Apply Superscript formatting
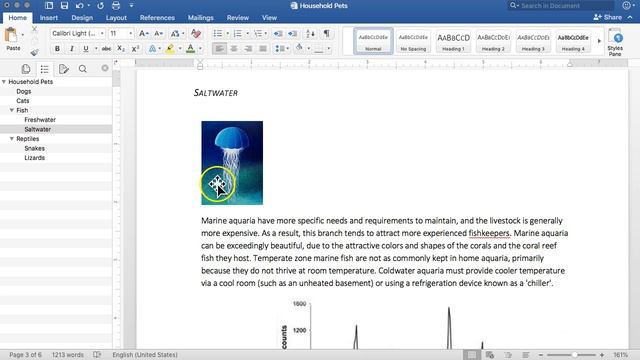 tap(136, 49)
